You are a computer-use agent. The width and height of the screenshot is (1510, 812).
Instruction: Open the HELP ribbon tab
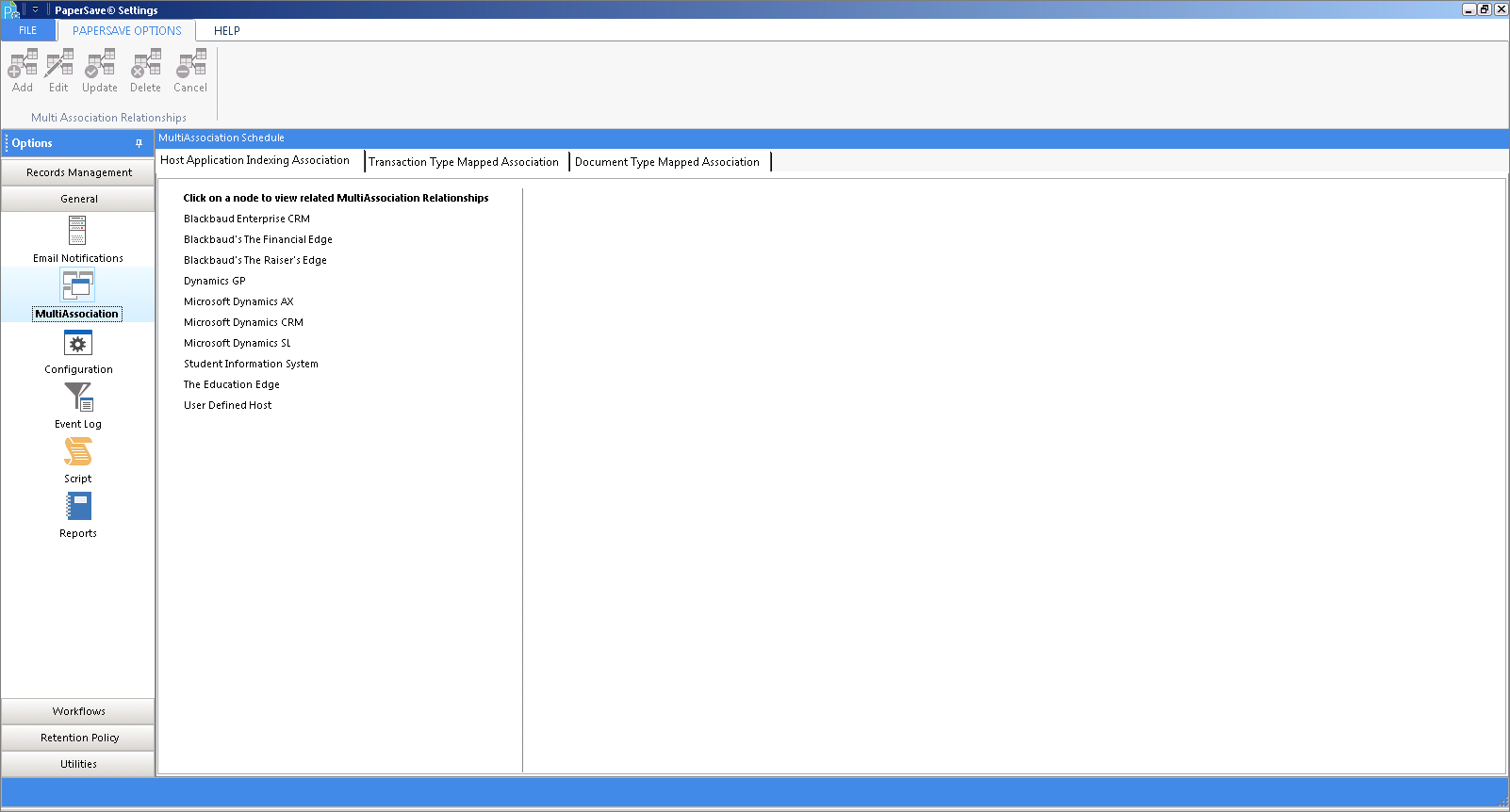227,30
